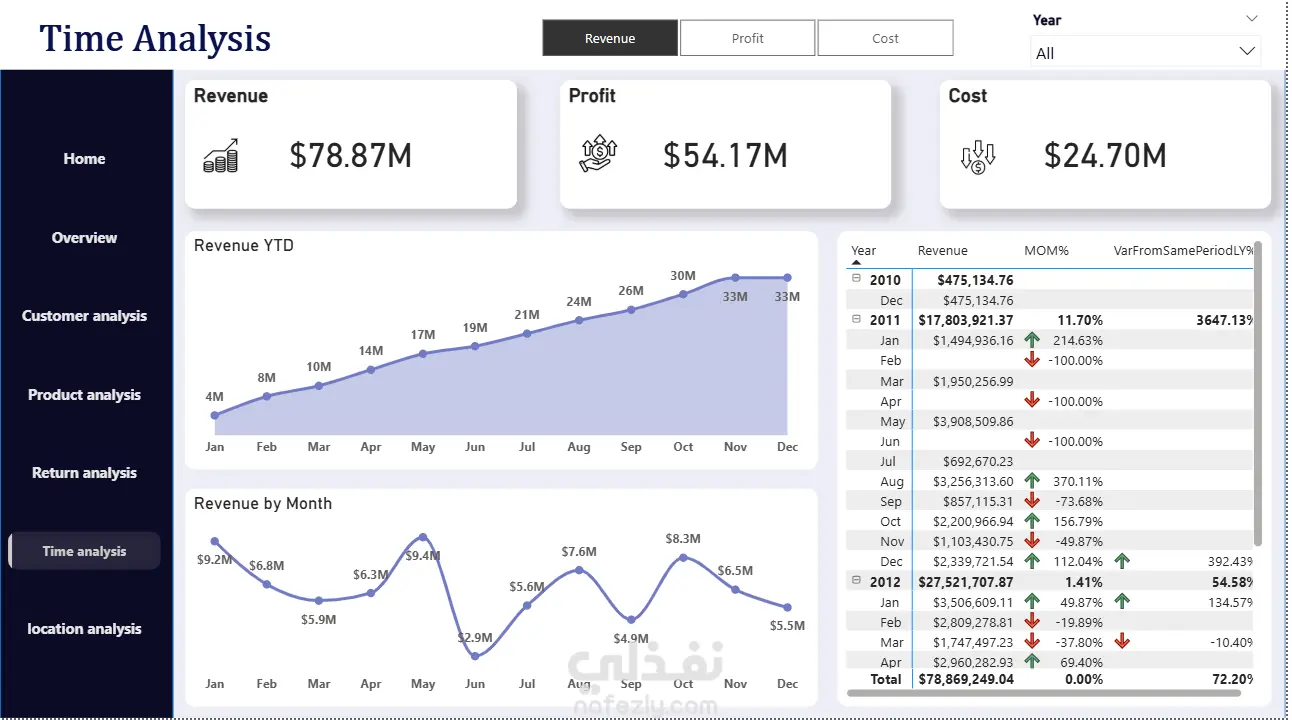Click the sort arrow under the Year column header
The height and width of the screenshot is (720, 1292).
[857, 263]
